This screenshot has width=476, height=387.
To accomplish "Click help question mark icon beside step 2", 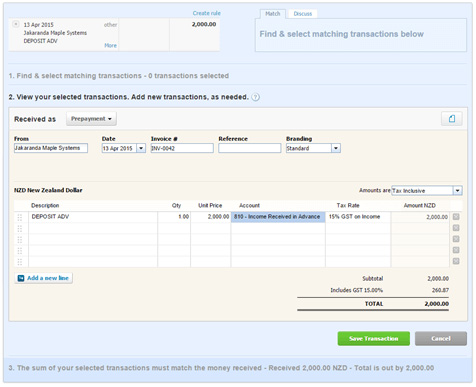I will click(255, 97).
